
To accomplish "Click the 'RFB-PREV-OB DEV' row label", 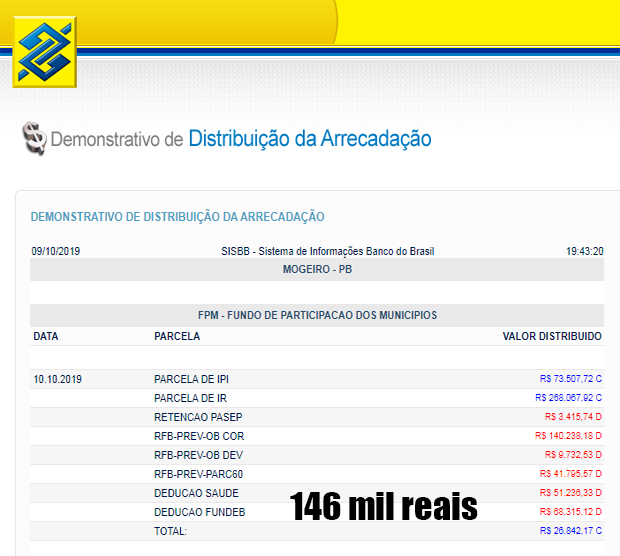I will [198, 455].
